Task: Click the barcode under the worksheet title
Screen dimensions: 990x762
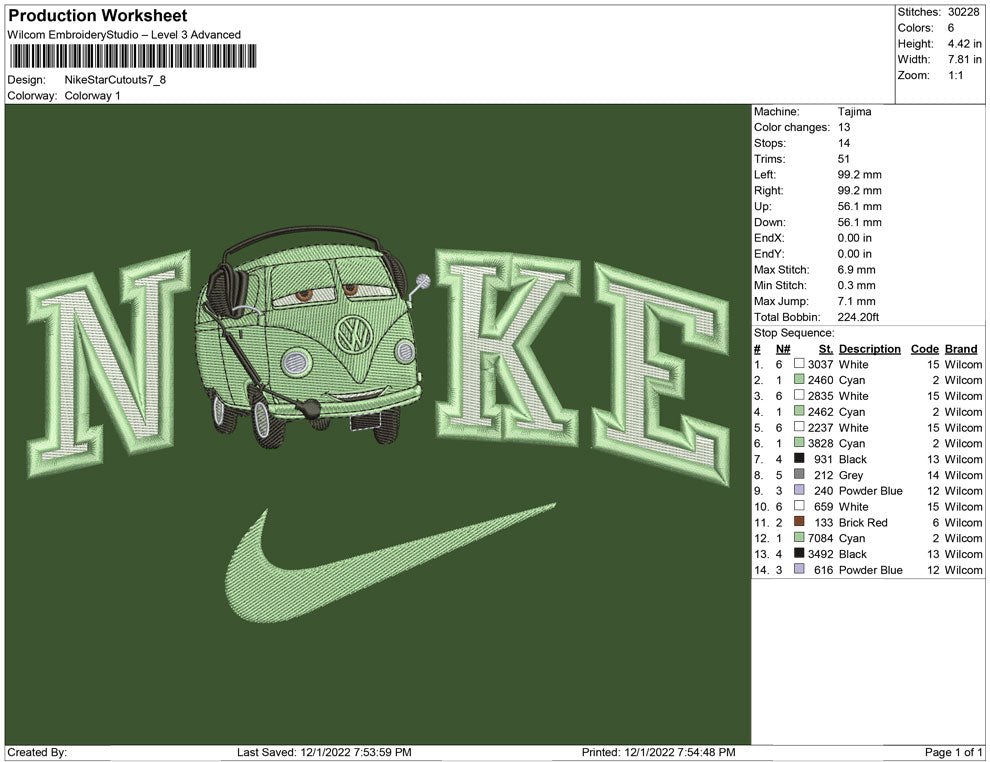Action: 133,56
